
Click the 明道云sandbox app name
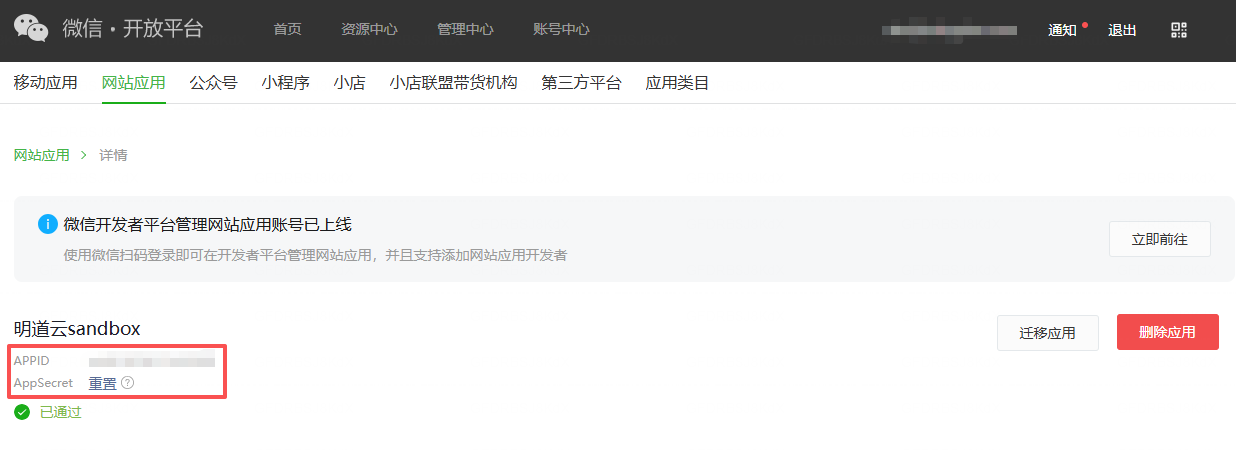click(77, 328)
